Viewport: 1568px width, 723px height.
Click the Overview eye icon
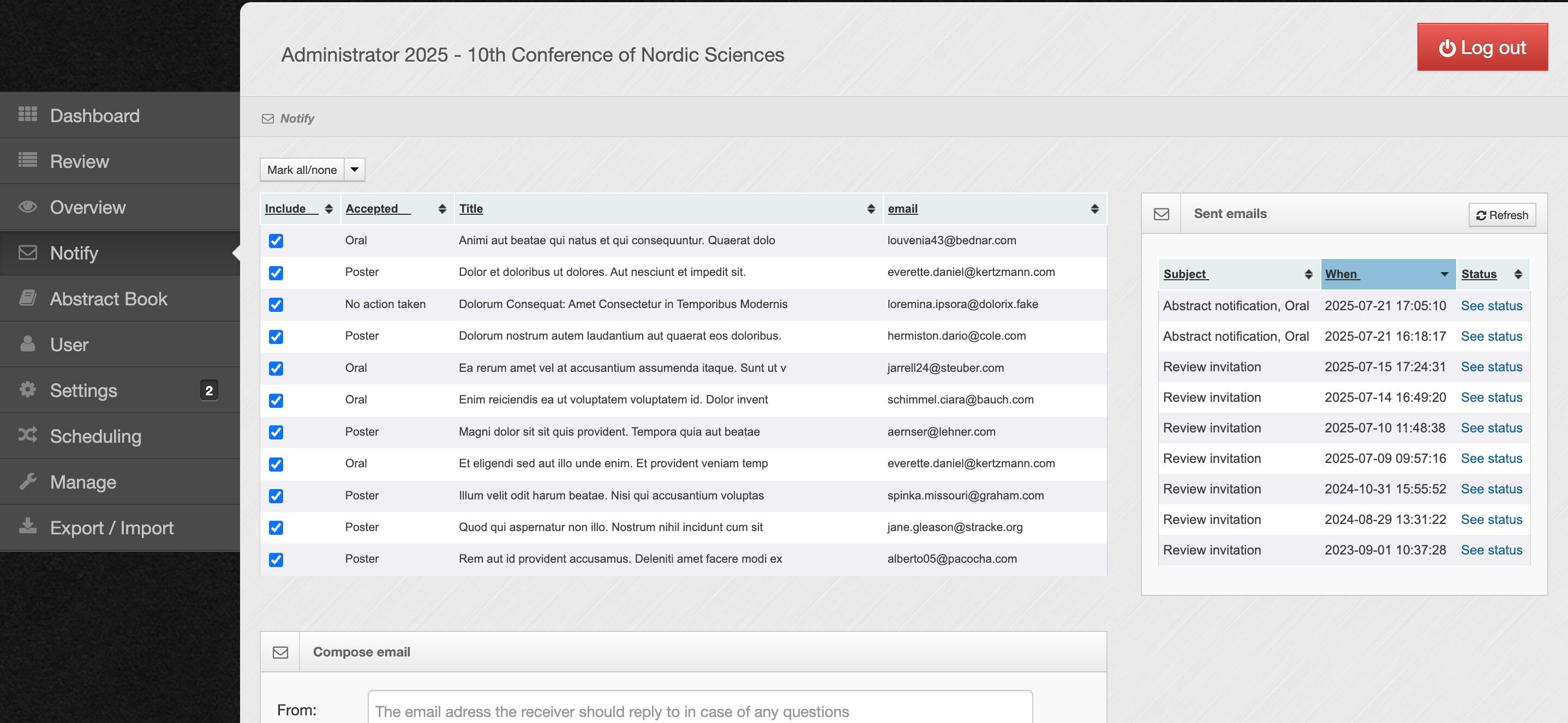pos(27,206)
